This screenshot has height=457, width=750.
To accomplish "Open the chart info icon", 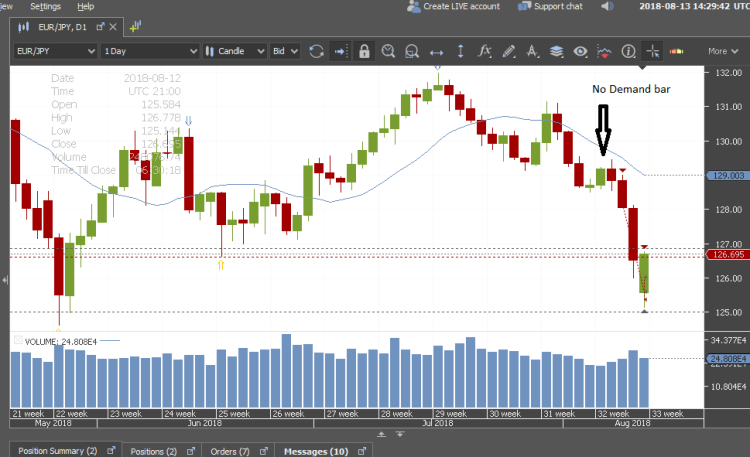I will [628, 51].
